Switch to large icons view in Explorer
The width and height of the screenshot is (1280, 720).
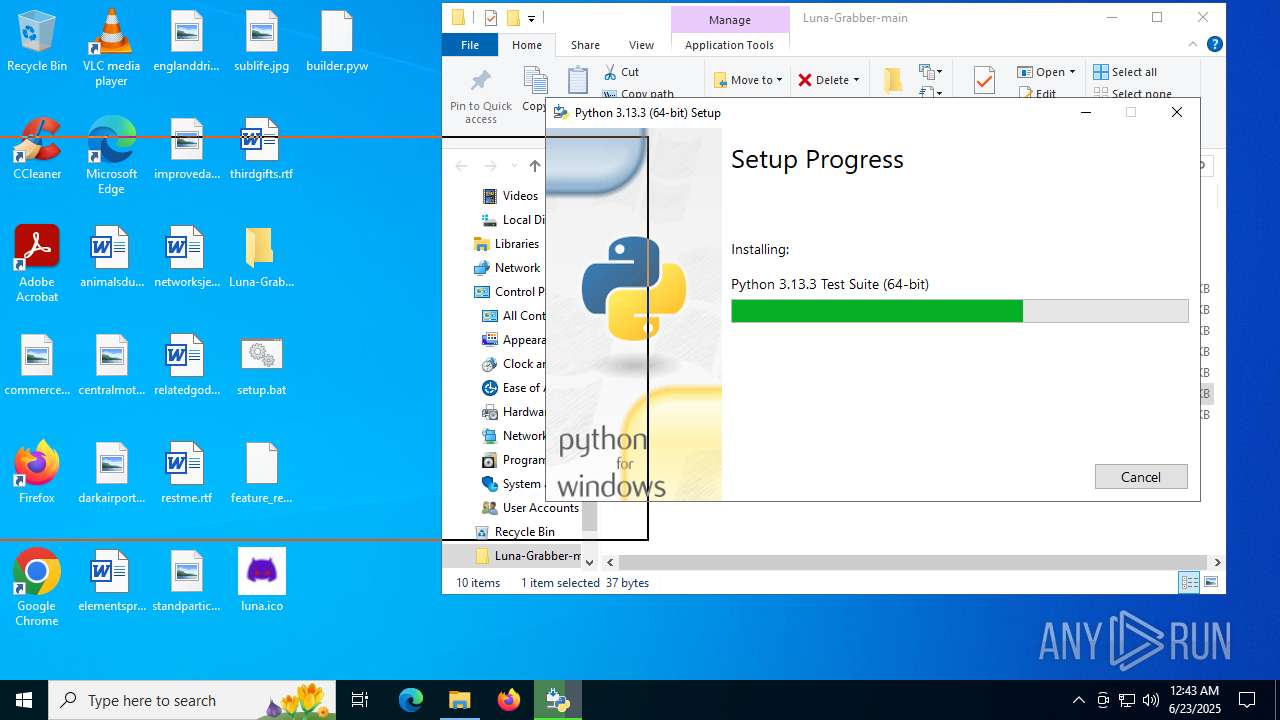[x=1211, y=582]
